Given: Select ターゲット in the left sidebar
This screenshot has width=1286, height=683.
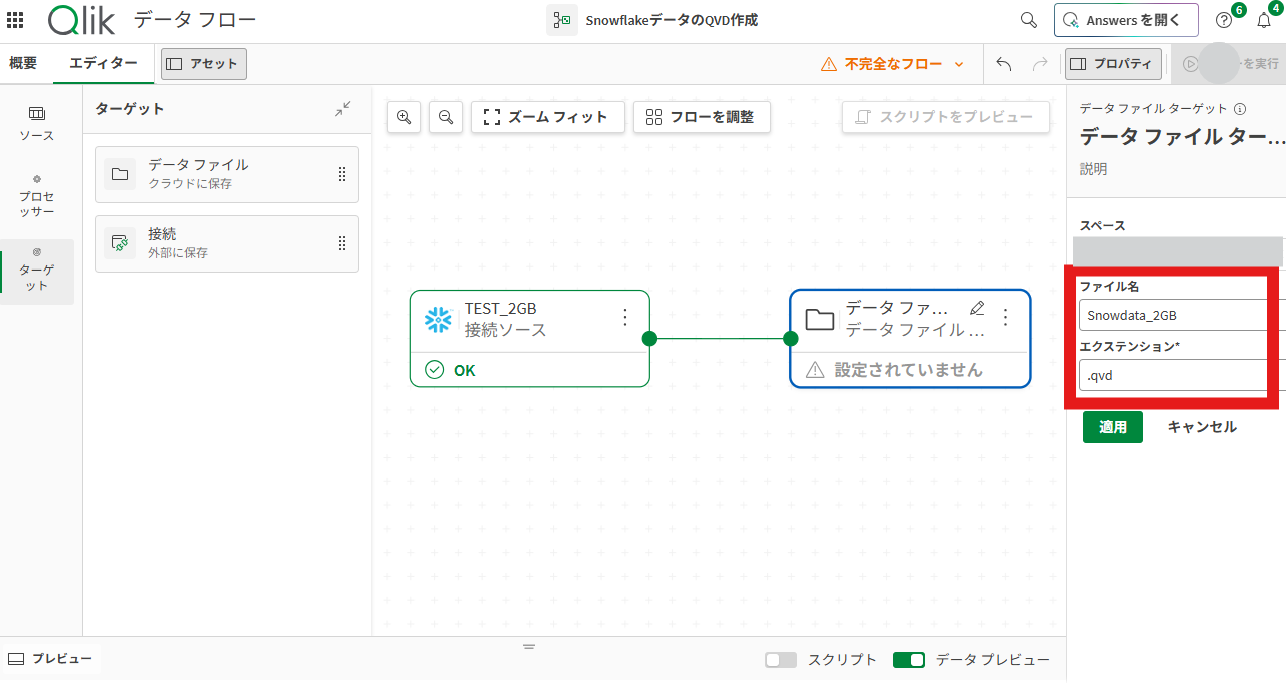Looking at the screenshot, I should (x=37, y=270).
